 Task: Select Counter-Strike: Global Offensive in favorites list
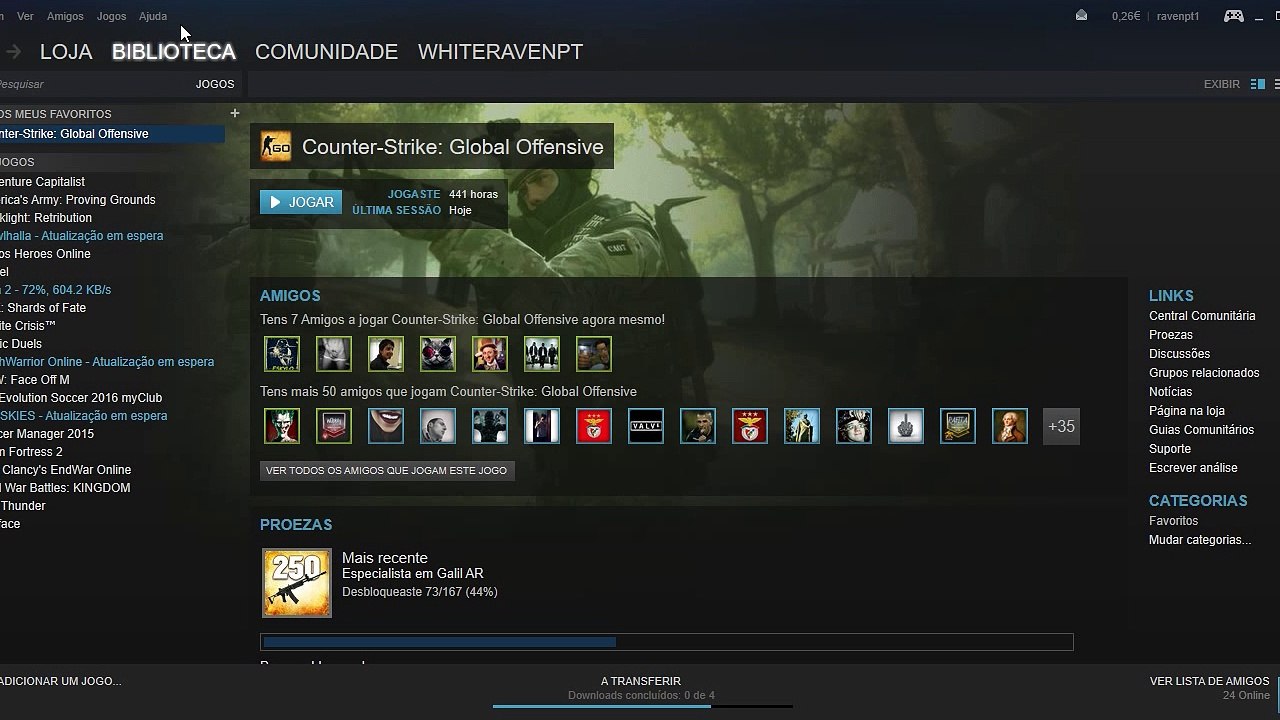[x=112, y=134]
